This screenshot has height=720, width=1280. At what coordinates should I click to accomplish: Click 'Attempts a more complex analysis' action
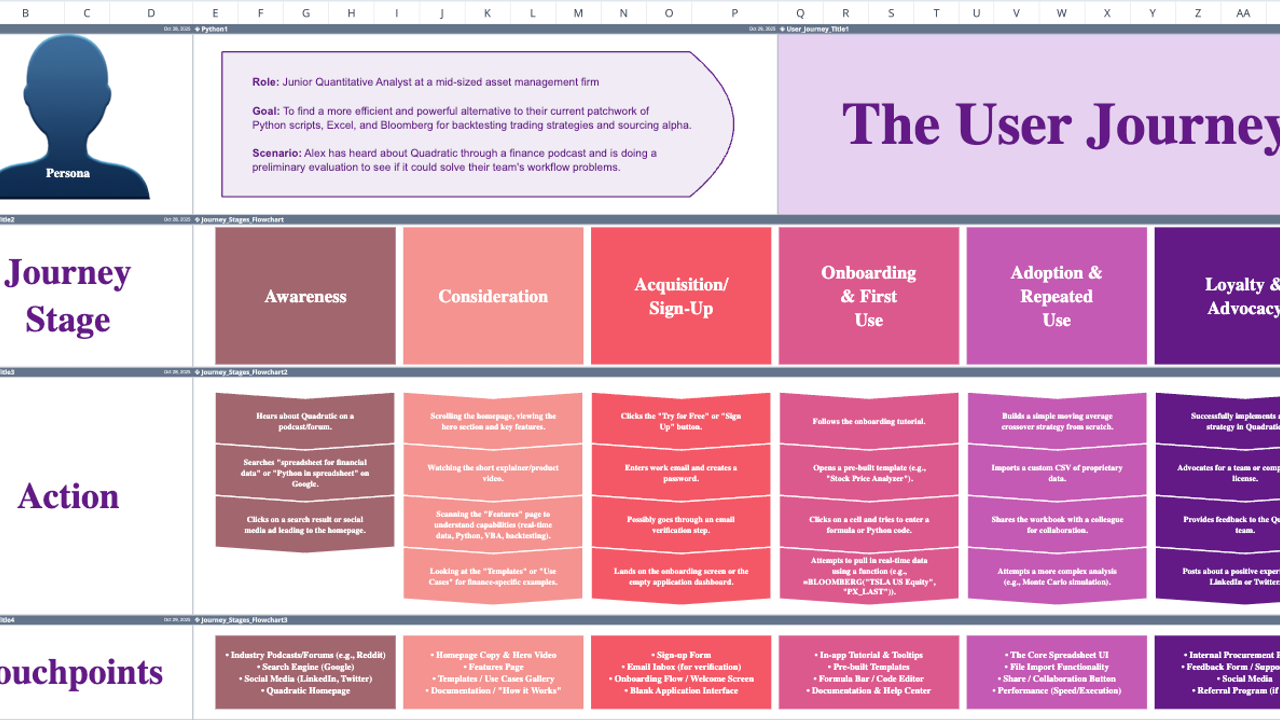1057,577
